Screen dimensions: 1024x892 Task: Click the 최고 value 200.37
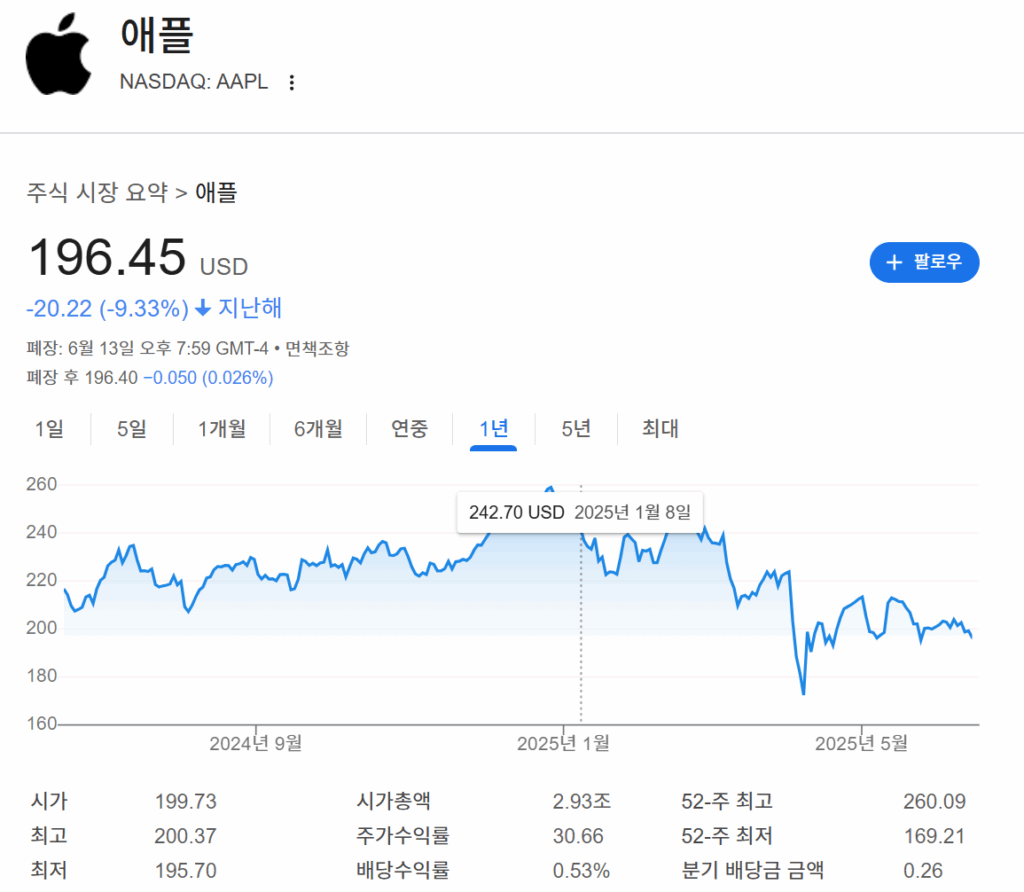[x=185, y=836]
